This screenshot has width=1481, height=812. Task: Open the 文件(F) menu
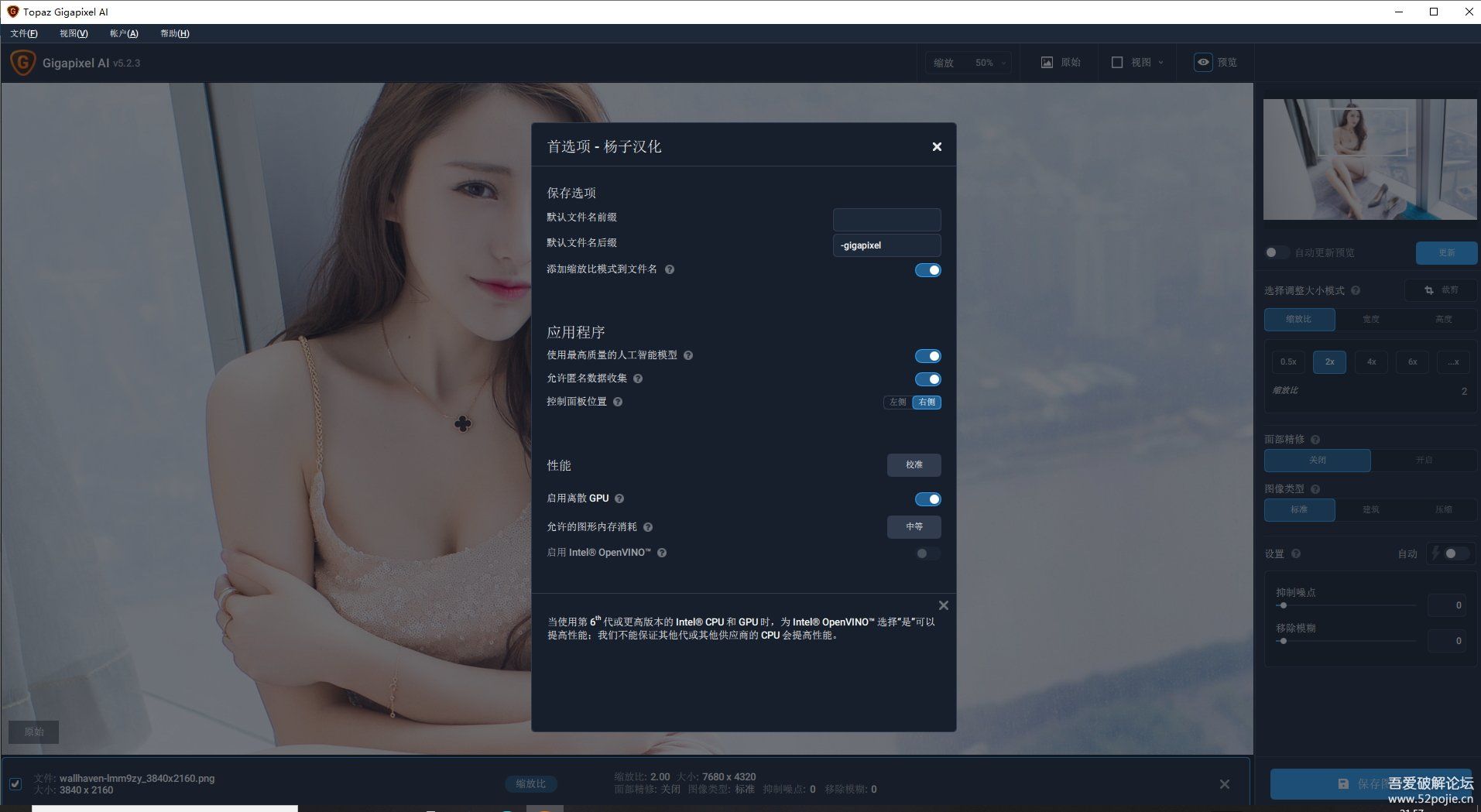pyautogui.click(x=23, y=33)
